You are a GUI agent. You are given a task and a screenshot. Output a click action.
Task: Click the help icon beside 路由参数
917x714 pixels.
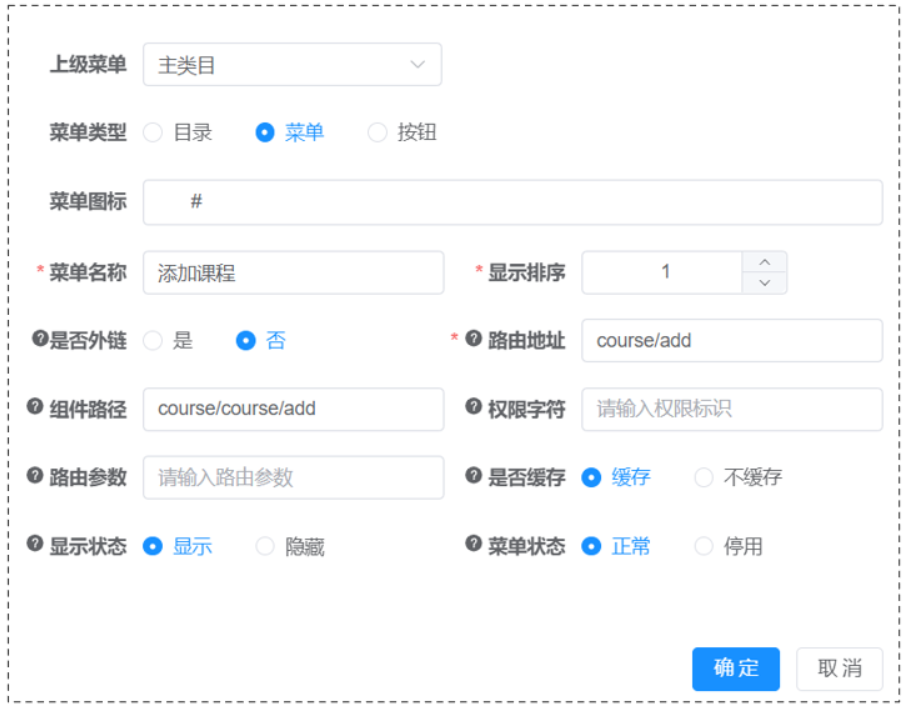[x=35, y=475]
